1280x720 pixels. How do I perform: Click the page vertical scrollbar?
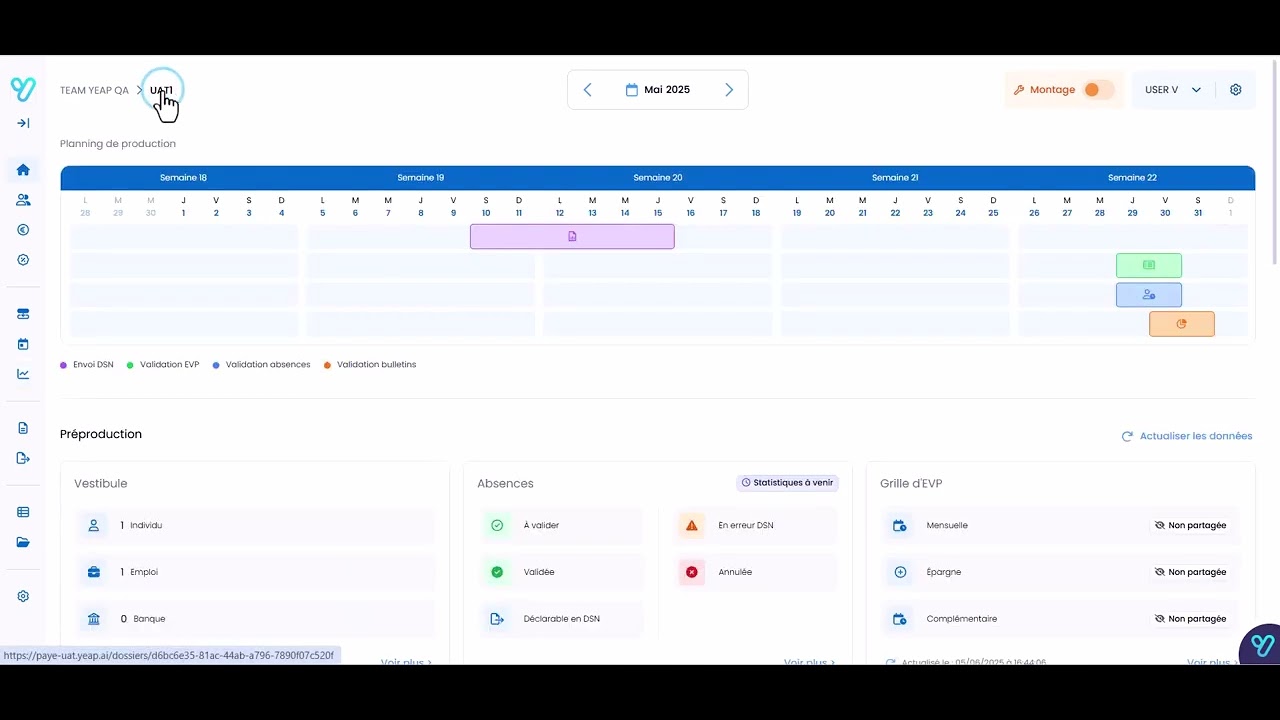tap(1275, 160)
